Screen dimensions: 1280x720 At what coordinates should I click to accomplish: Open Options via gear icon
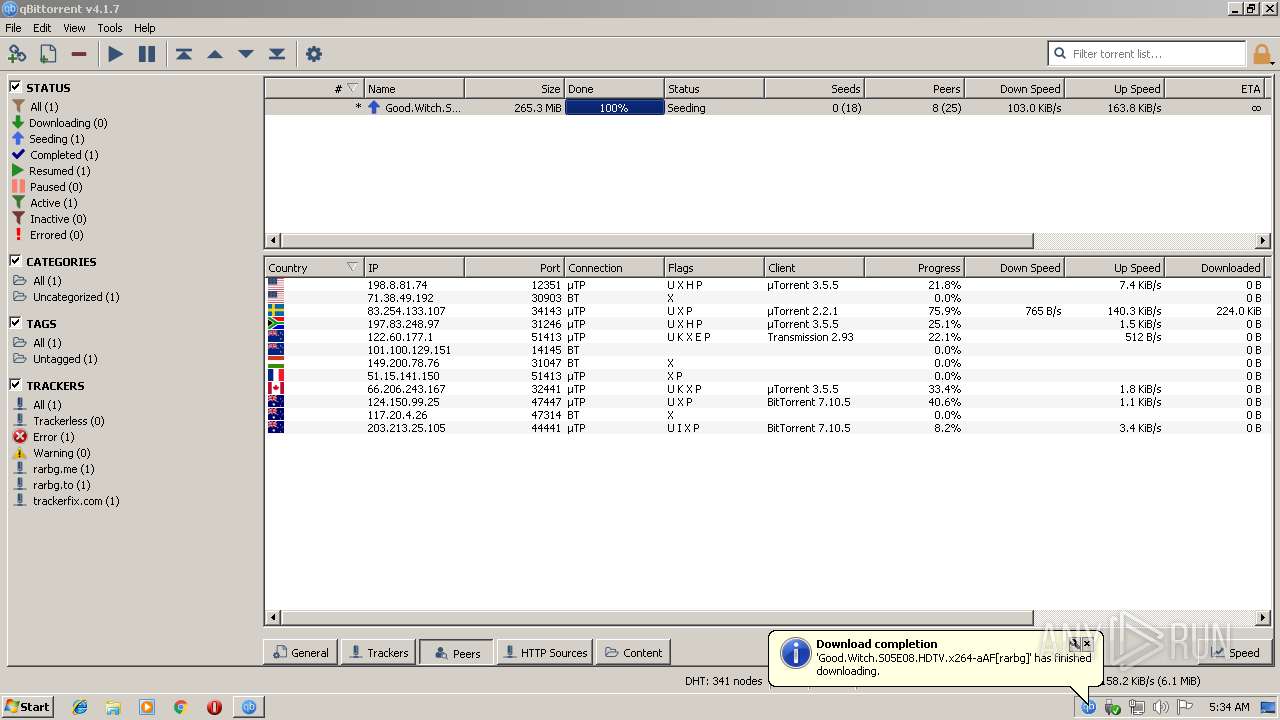[x=314, y=54]
